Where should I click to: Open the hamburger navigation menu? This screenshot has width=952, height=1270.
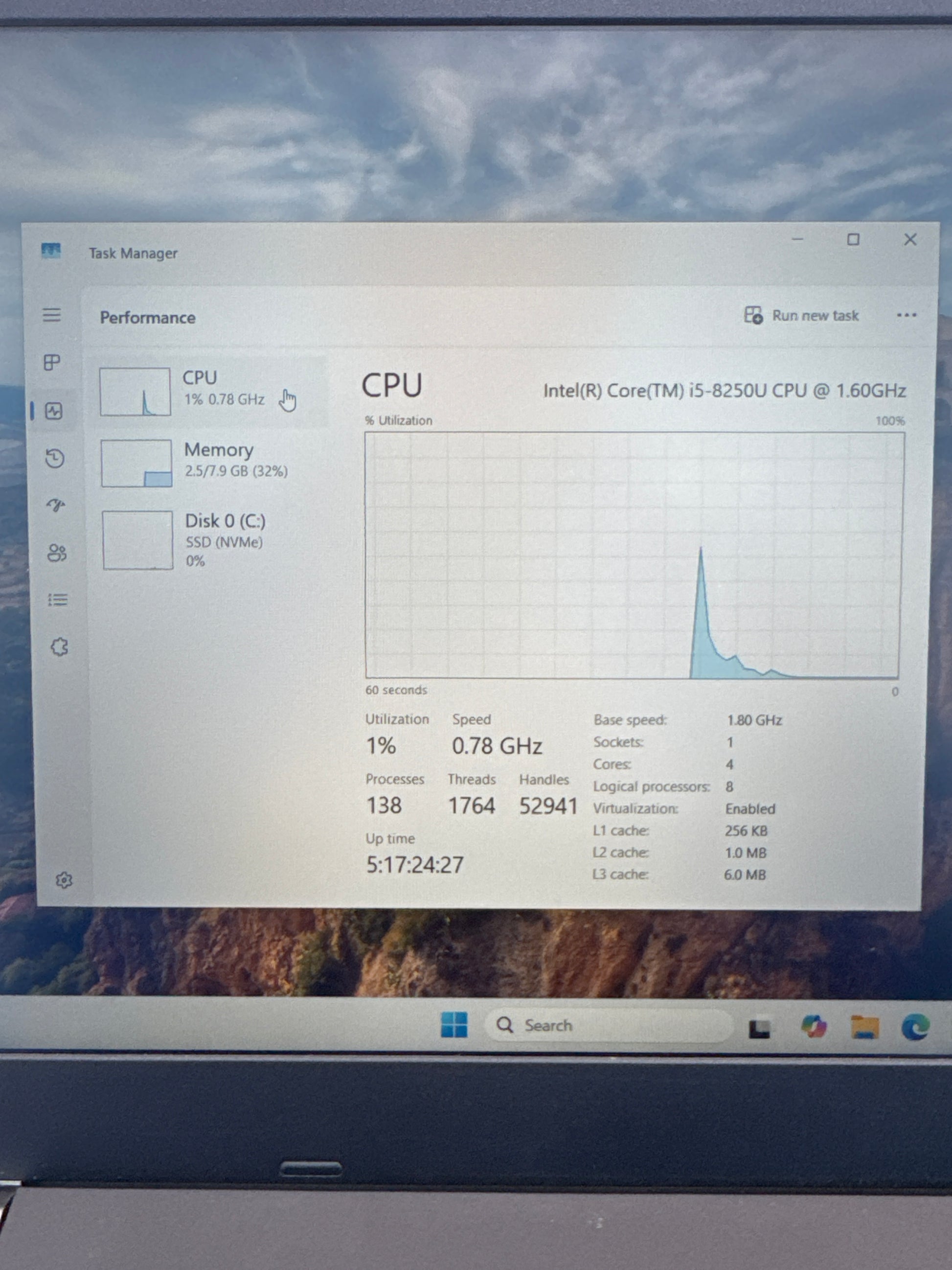52,315
